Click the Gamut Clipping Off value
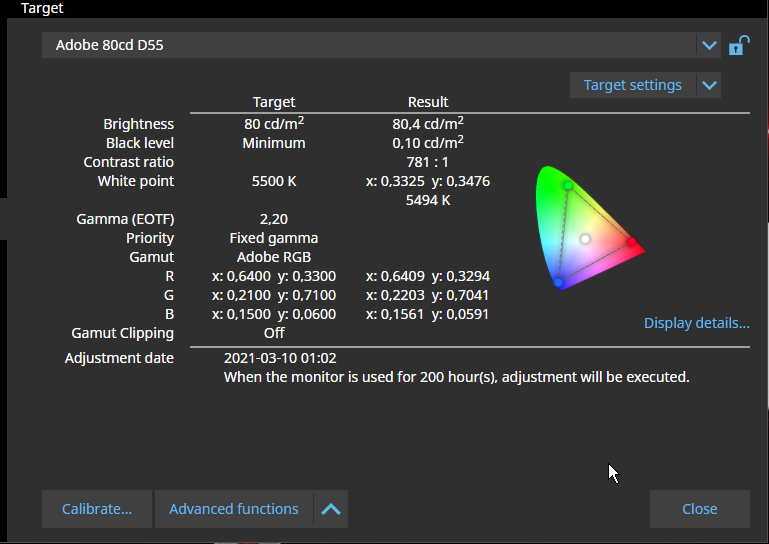This screenshot has width=769, height=544. pos(274,333)
